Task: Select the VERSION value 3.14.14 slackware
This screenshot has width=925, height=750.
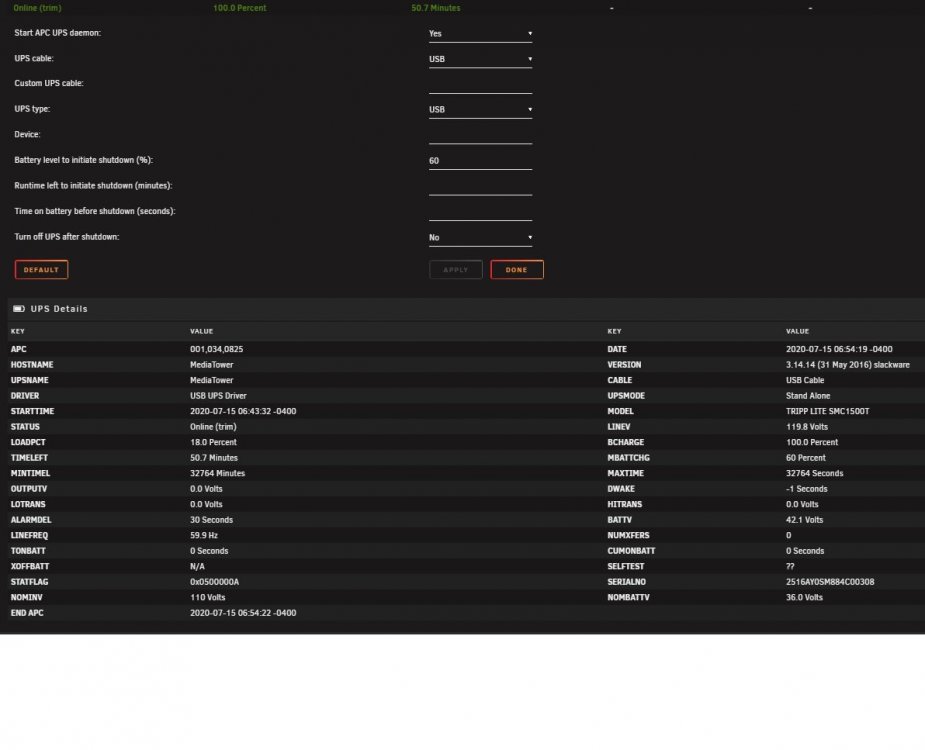Action: [848, 365]
